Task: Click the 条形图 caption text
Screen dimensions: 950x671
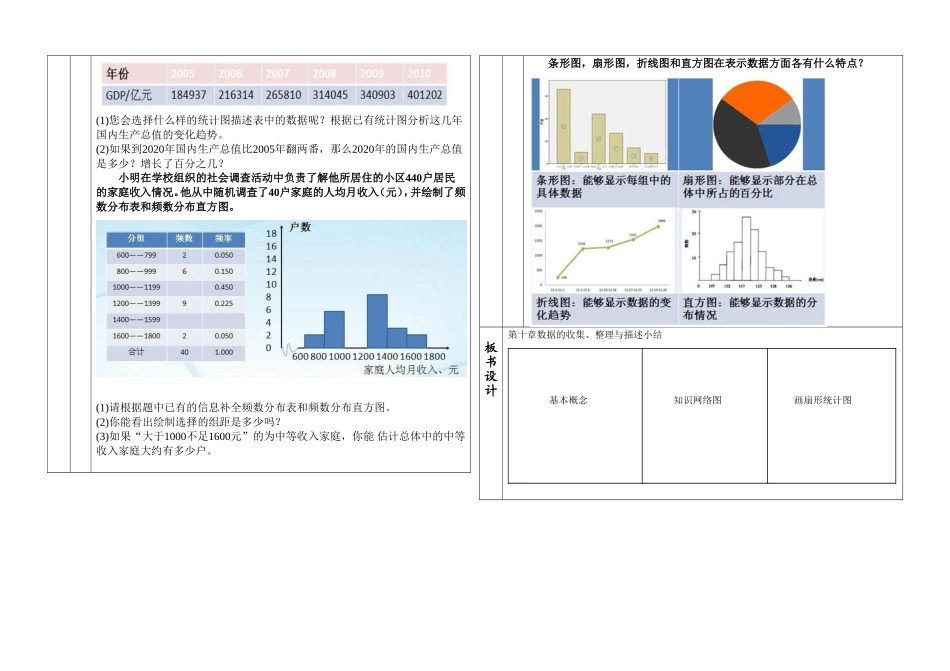Action: pyautogui.click(x=603, y=187)
